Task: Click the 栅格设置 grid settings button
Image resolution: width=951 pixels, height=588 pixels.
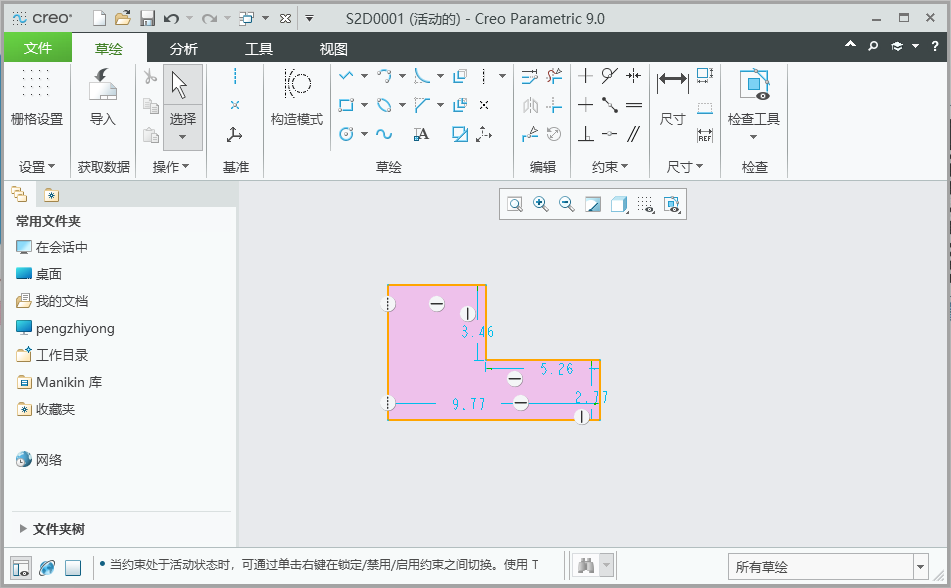Action: coord(37,95)
